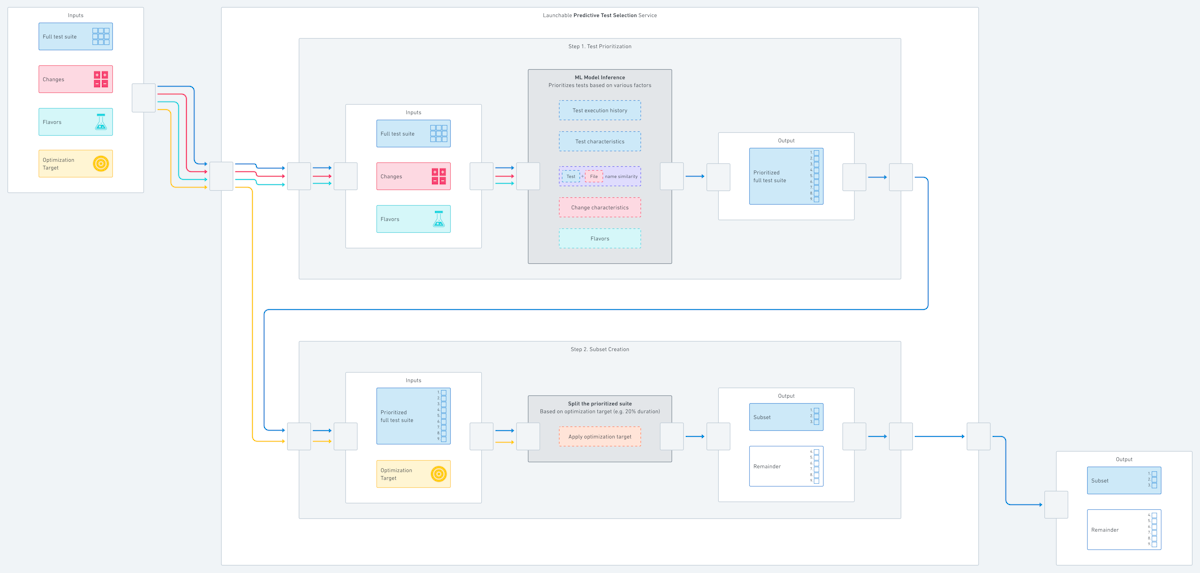Click the 'Inputs' heading inside Step 2
This screenshot has height=573, width=1200.
click(414, 380)
